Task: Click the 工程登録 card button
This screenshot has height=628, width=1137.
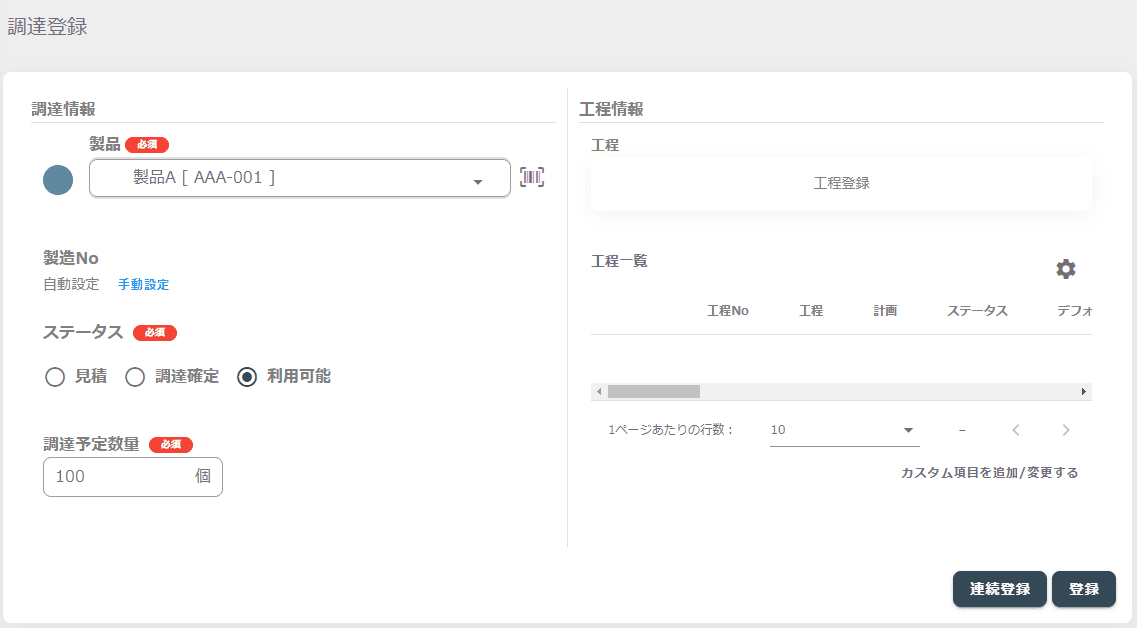Action: pyautogui.click(x=841, y=183)
